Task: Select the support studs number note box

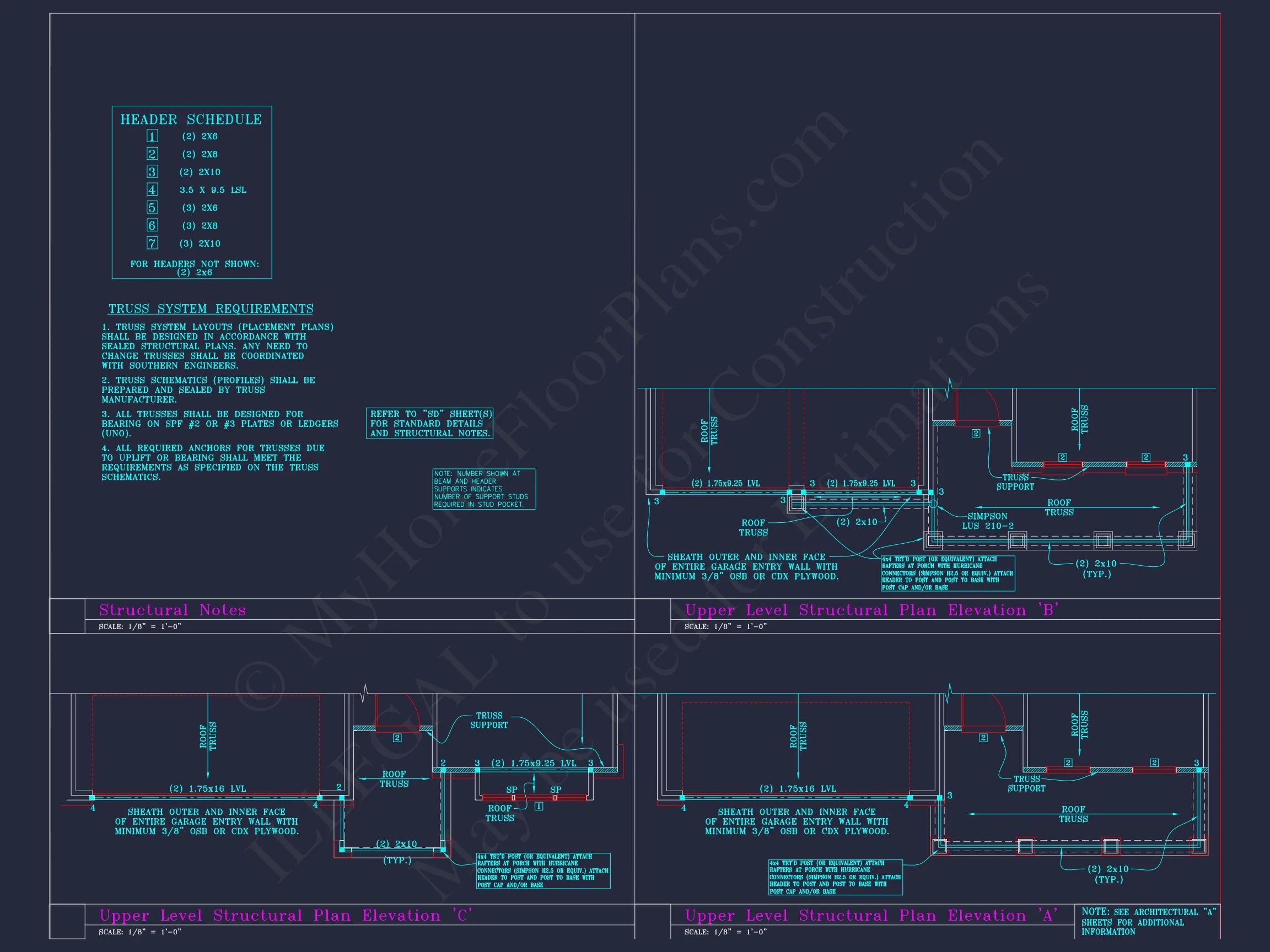Action: click(x=483, y=489)
